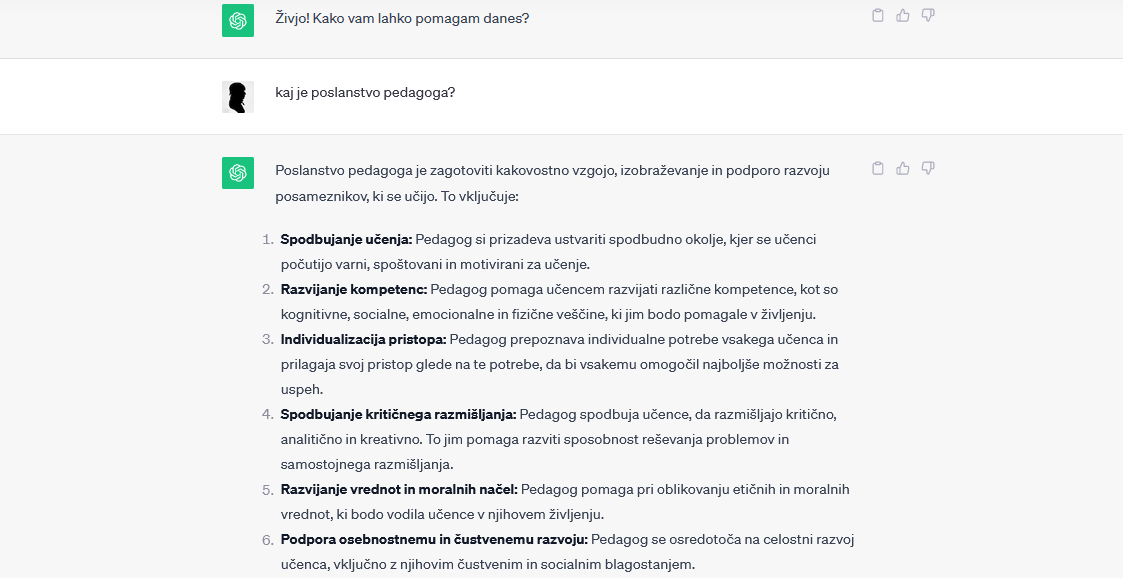Dislike the 'Poslanstvo pedagoga' answer with thumbs down

(927, 168)
